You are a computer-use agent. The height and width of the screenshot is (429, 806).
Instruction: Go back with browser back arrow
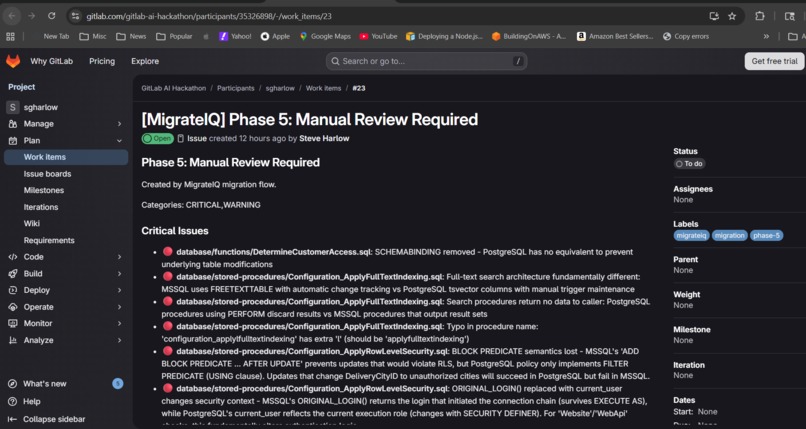[12, 16]
